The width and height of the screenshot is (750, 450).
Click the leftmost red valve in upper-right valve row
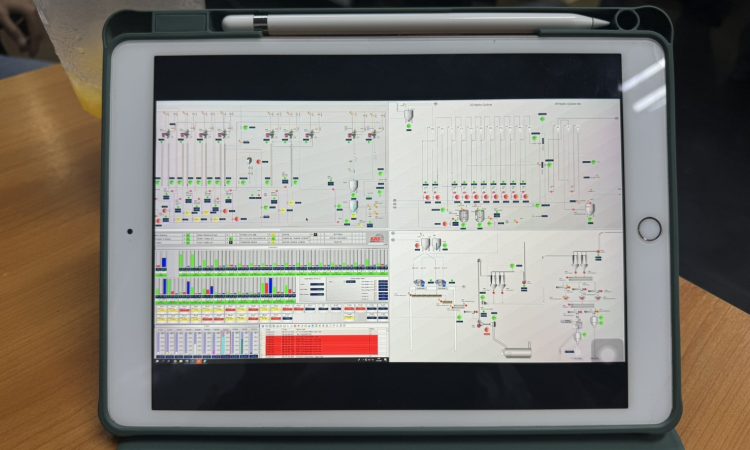(x=427, y=197)
